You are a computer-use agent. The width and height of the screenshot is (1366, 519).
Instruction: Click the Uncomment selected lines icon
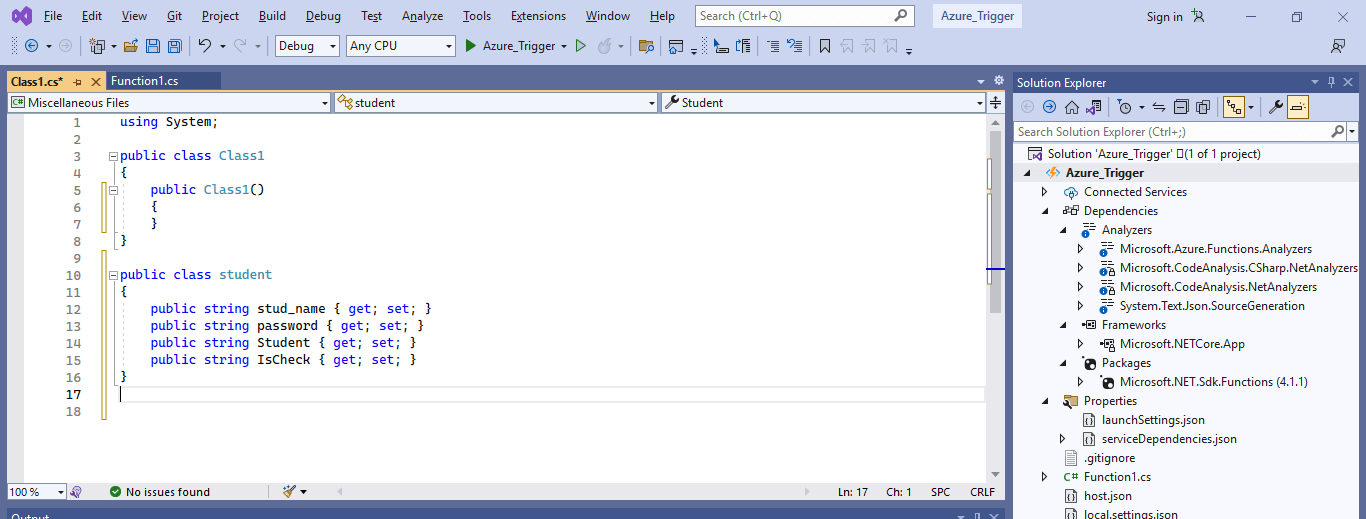[x=795, y=46]
